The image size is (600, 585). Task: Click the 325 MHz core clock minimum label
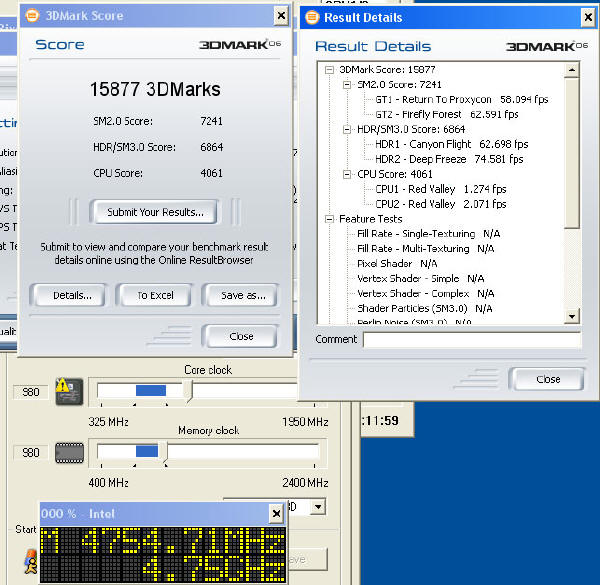pyautogui.click(x=108, y=422)
